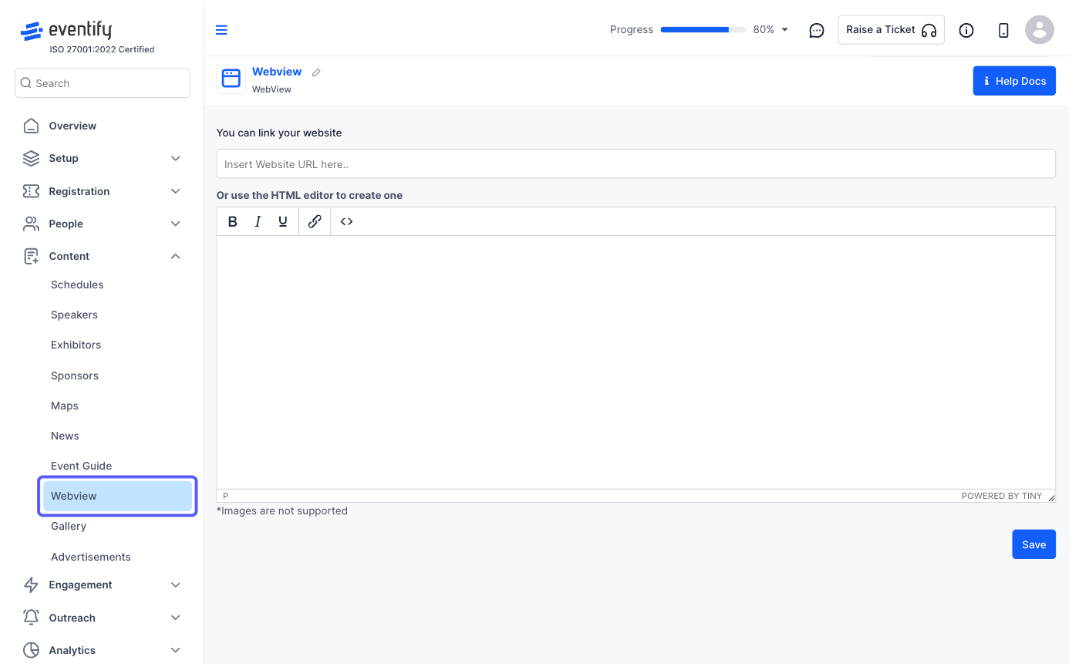The image size is (1077, 671).
Task: Open Speakers in sidebar
Action: coord(74,315)
